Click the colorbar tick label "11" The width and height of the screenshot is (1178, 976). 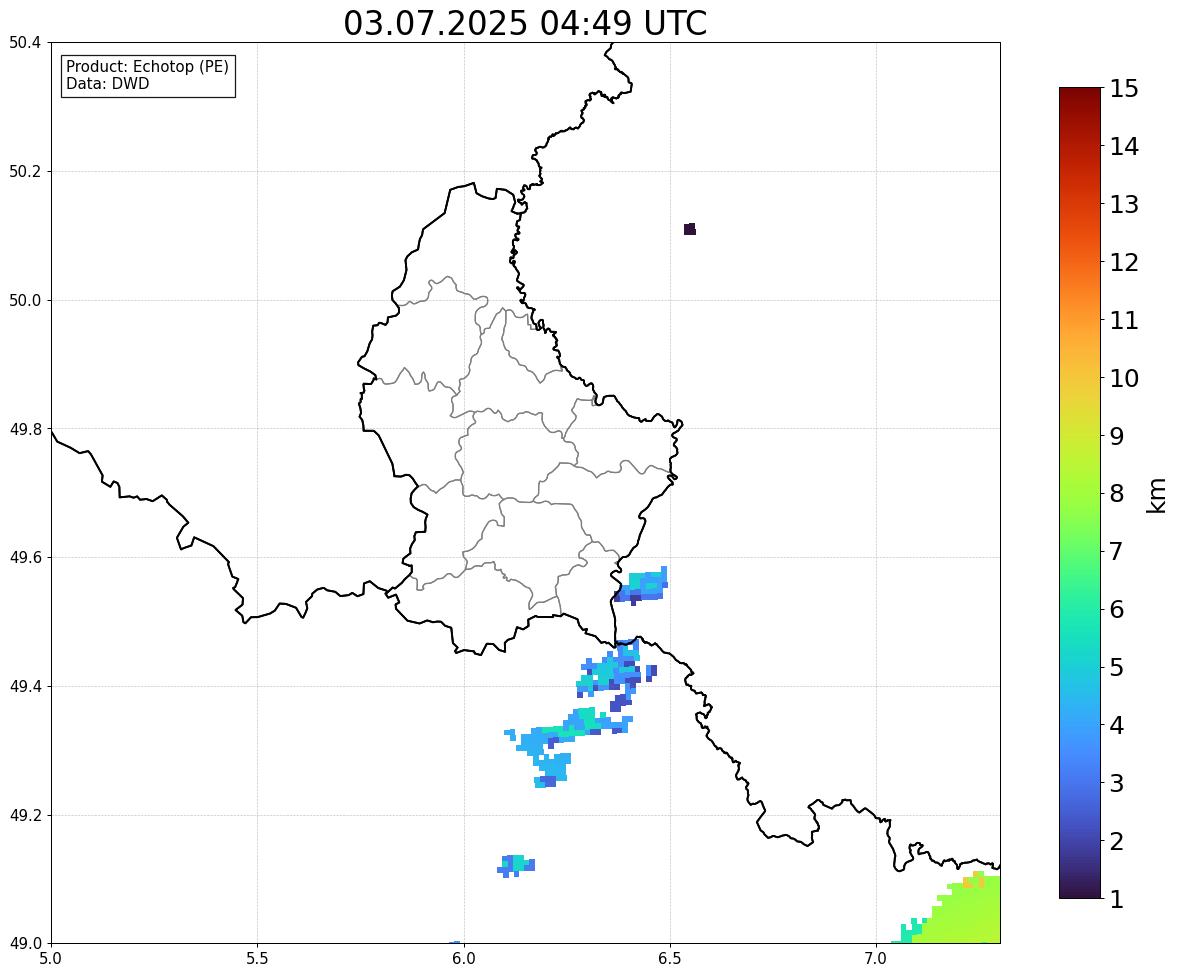(1124, 320)
